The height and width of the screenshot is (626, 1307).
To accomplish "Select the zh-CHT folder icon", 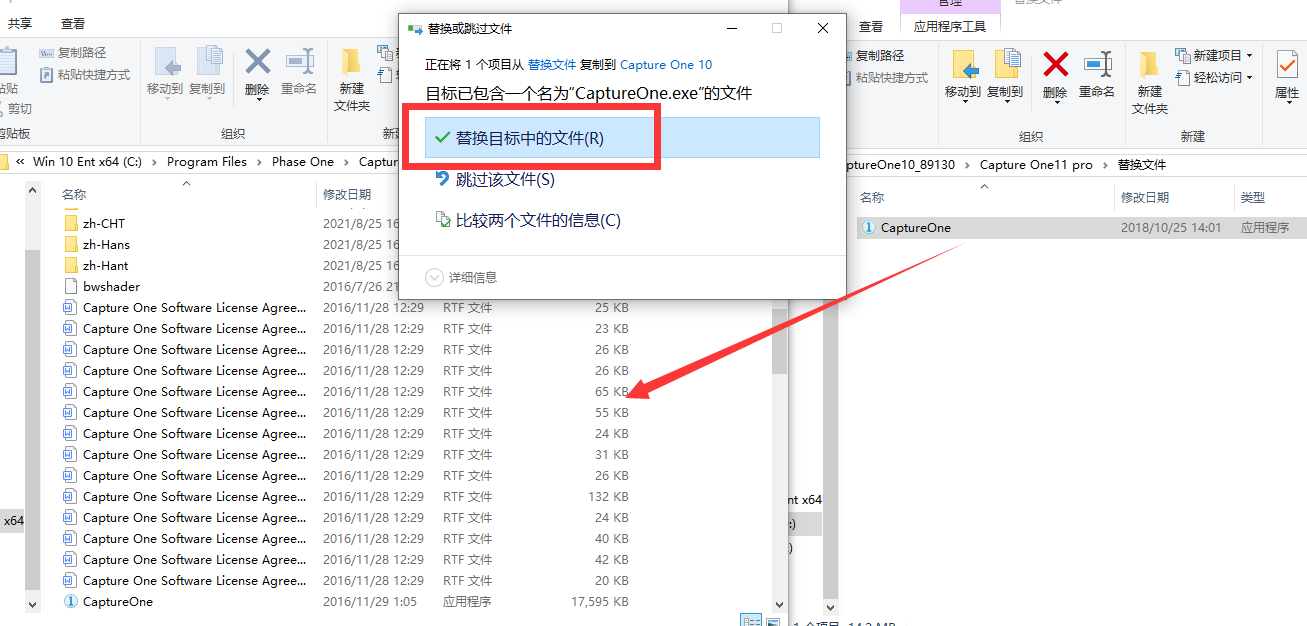I will point(70,223).
